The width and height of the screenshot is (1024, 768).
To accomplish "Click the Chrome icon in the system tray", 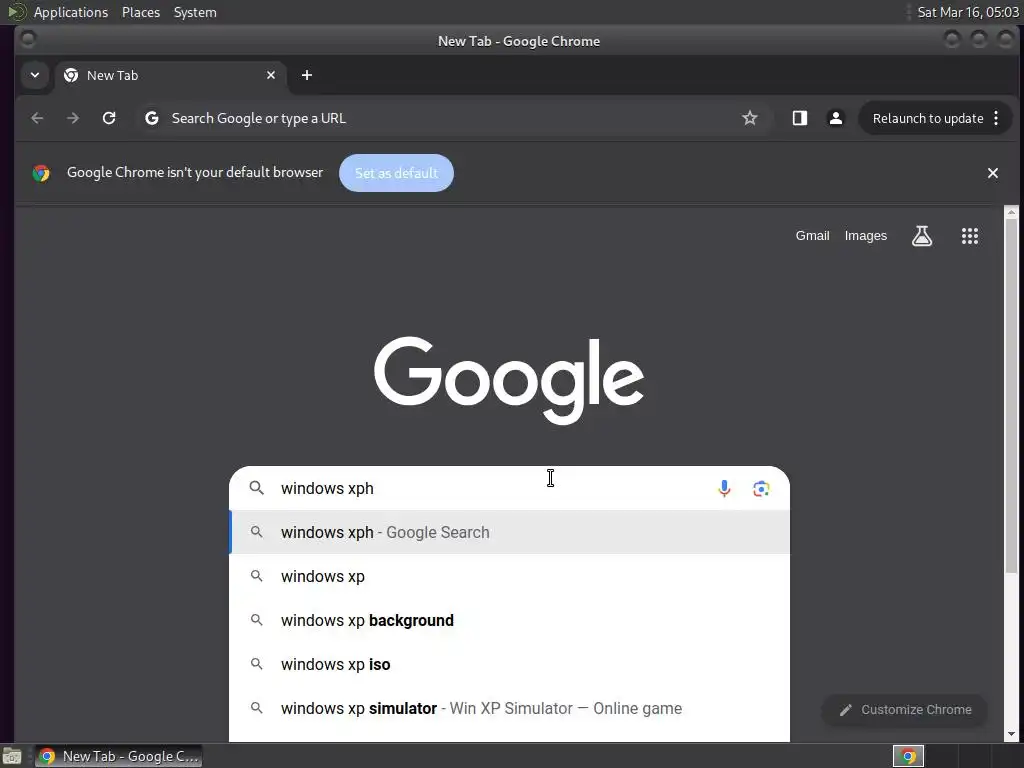I will click(x=908, y=756).
